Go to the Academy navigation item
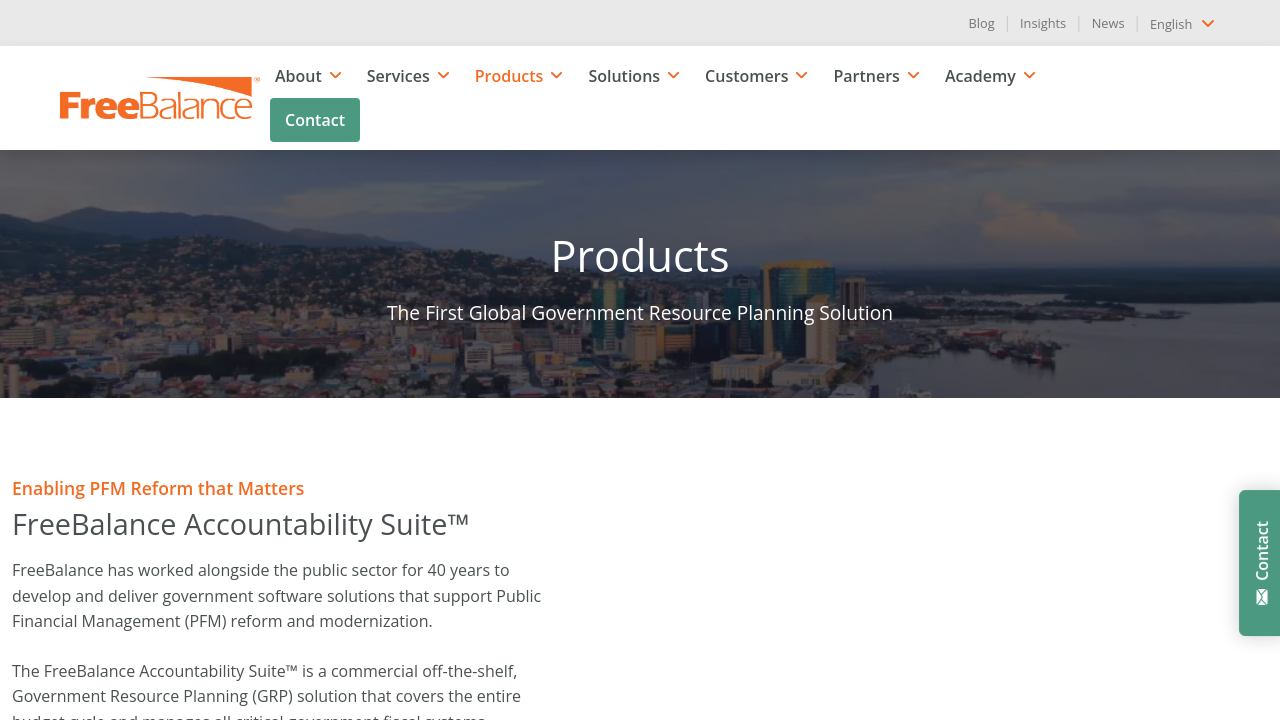This screenshot has height=720, width=1280. 979,76
